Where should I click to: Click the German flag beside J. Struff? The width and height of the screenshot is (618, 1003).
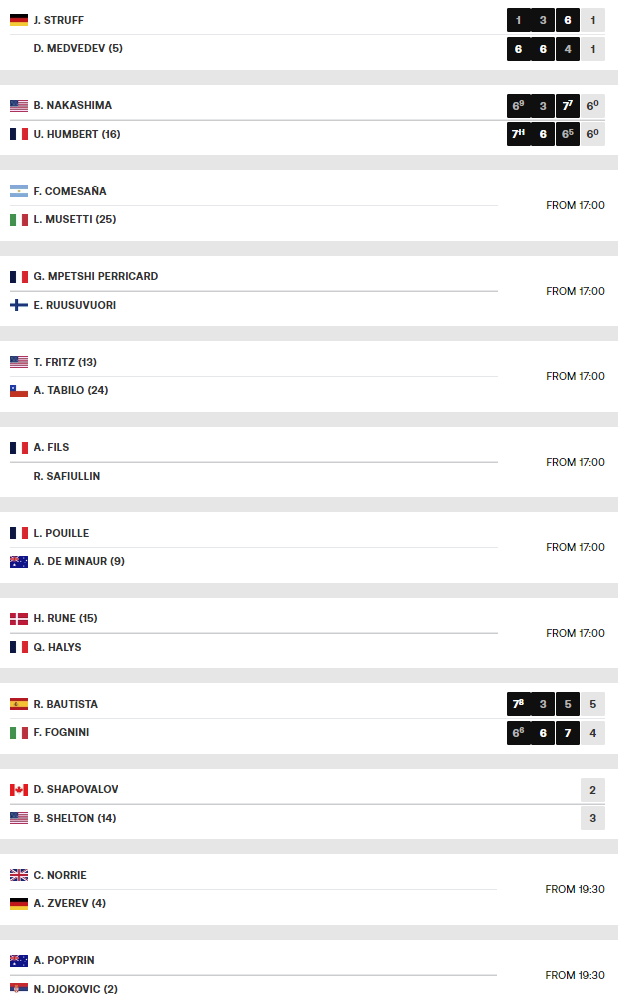click(x=19, y=20)
